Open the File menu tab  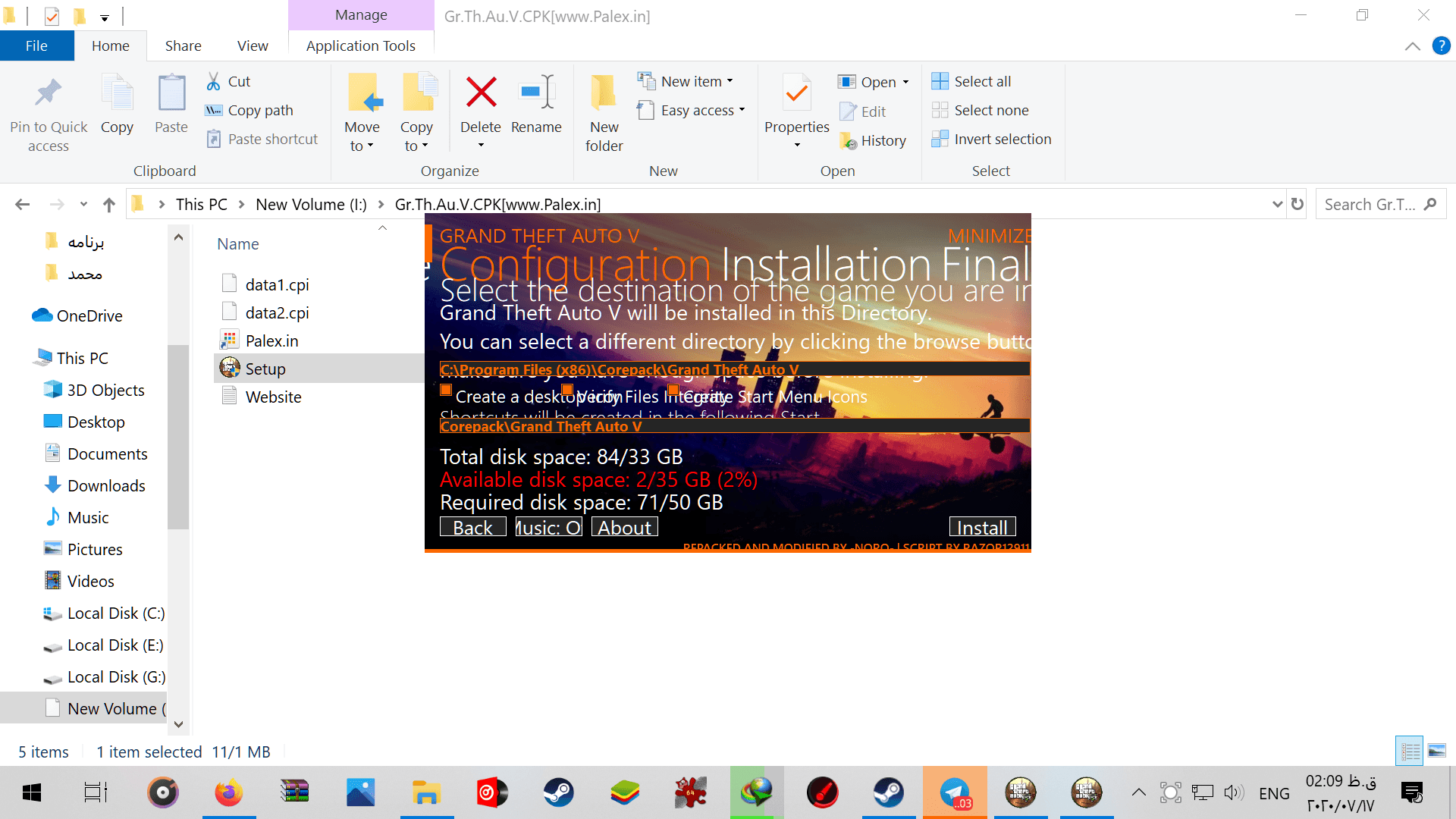tap(36, 45)
